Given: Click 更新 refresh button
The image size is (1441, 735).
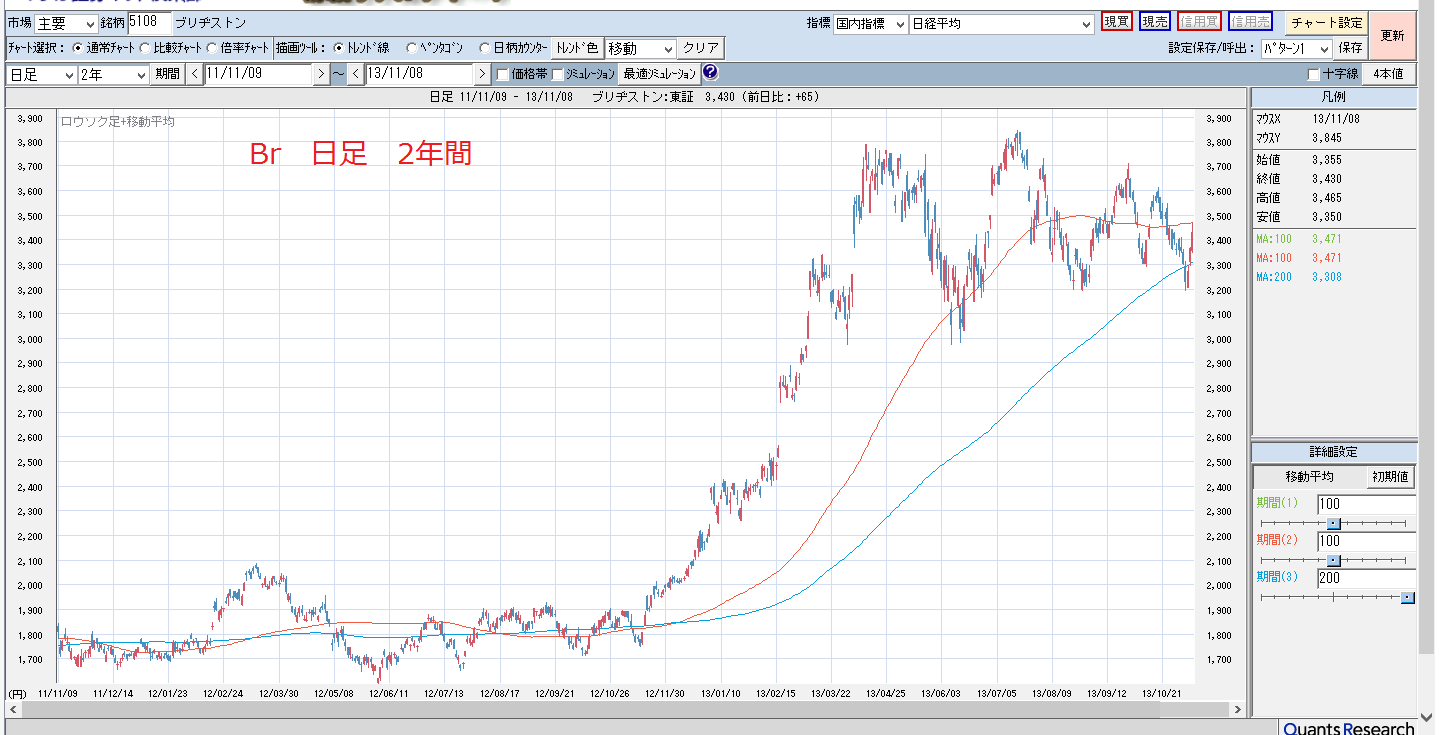Looking at the screenshot, I should pyautogui.click(x=1392, y=36).
